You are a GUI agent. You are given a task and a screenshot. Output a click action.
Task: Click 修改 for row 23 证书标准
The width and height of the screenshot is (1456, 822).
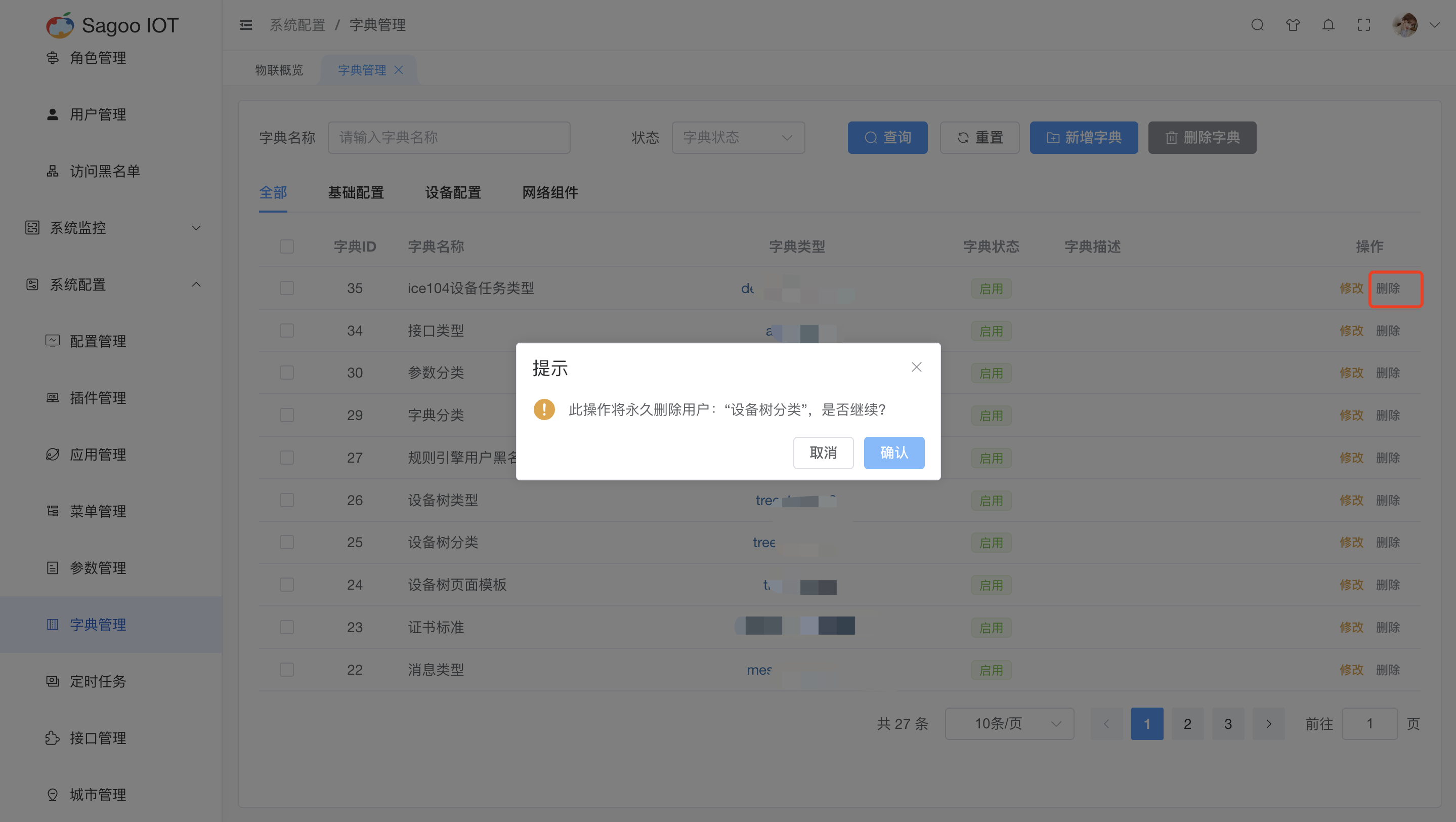pos(1351,627)
